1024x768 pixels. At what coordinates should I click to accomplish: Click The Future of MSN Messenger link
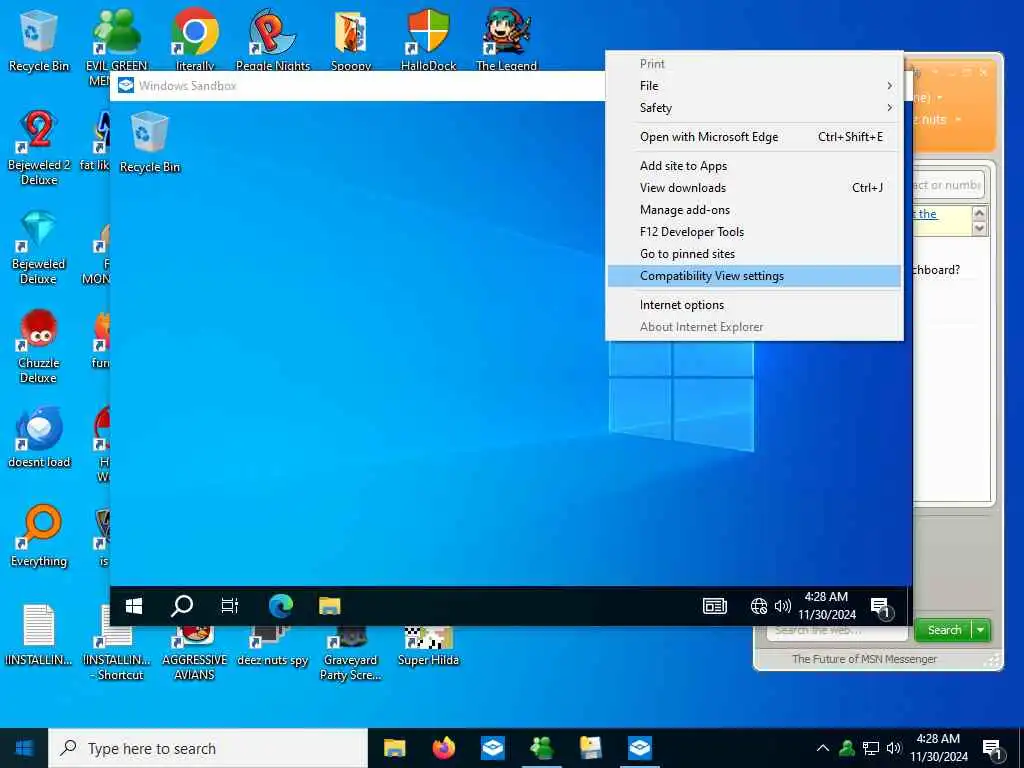(x=864, y=659)
